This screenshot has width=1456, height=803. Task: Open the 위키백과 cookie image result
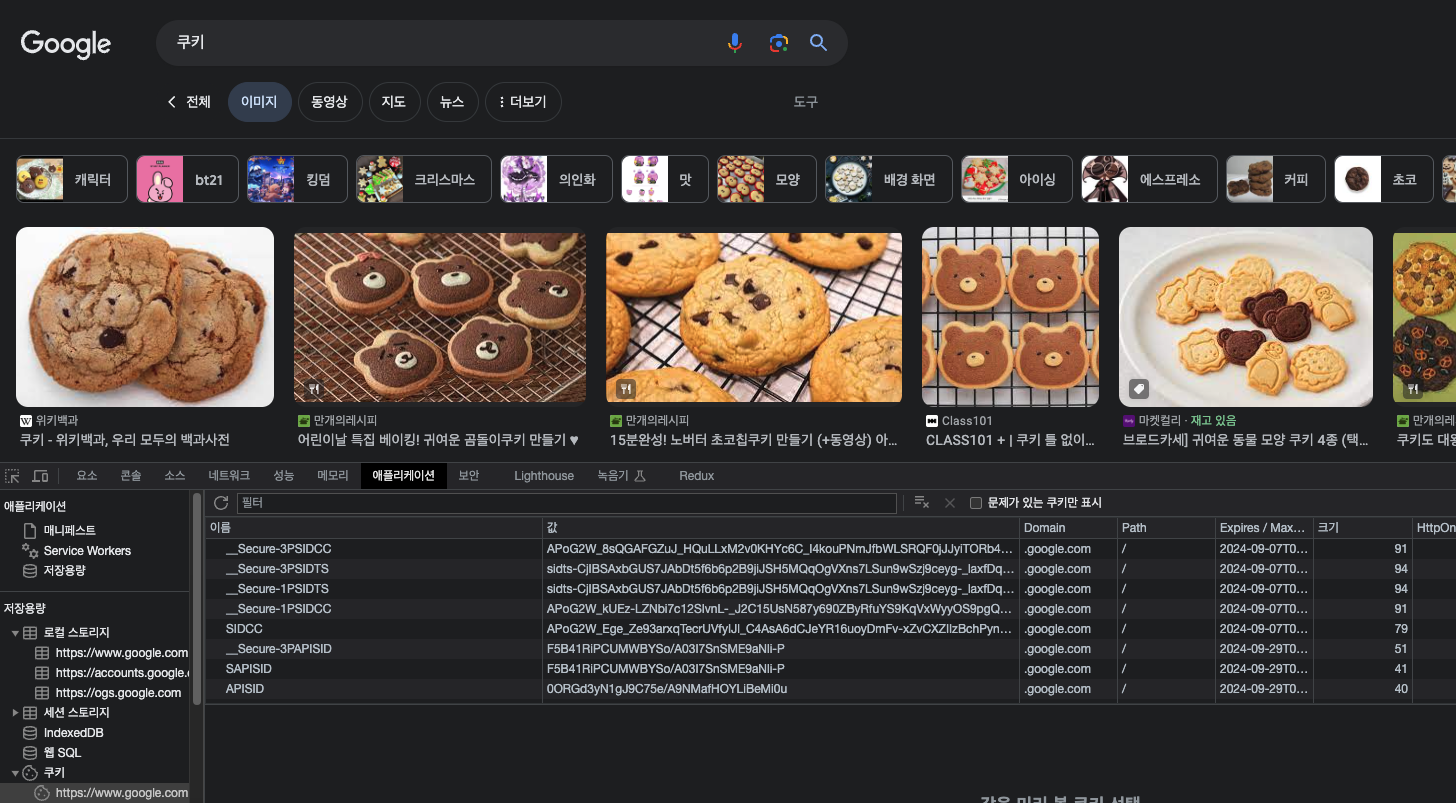(145, 317)
